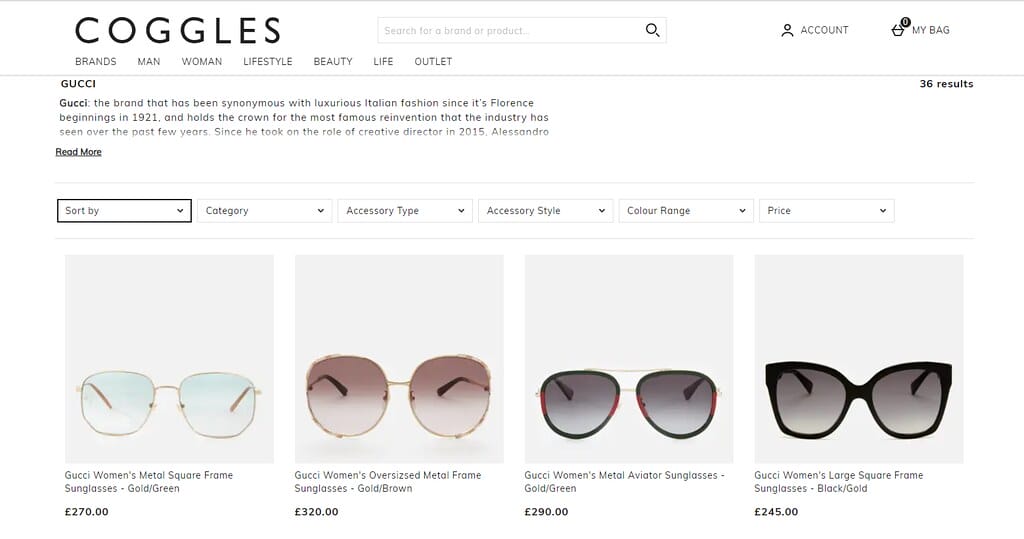Select the Woman menu item
The width and height of the screenshot is (1024, 539).
click(x=202, y=62)
